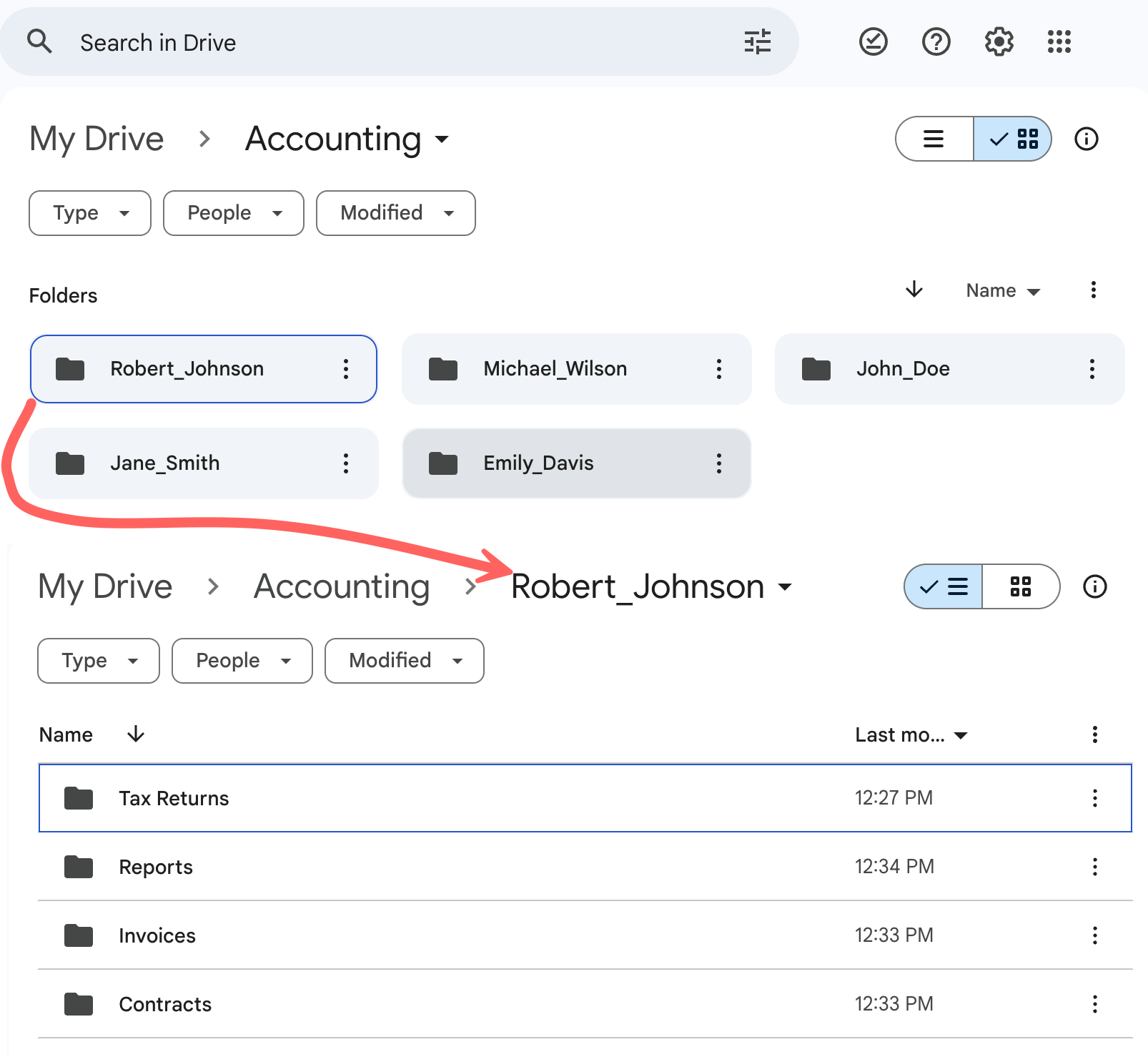Open the Last modified column dropdown
The image size is (1148, 1057).
911,735
